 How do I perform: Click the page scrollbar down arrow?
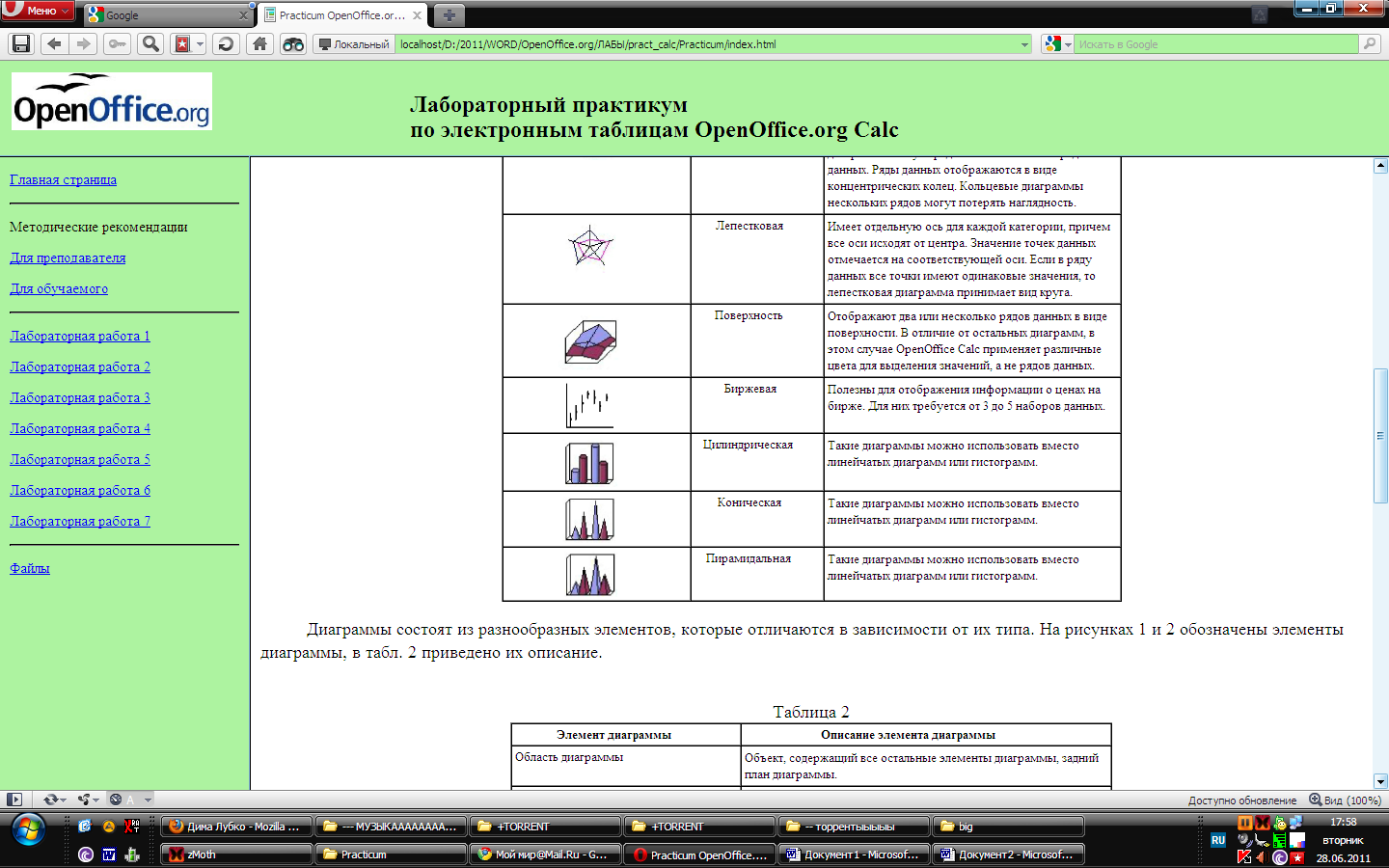pyautogui.click(x=1380, y=781)
